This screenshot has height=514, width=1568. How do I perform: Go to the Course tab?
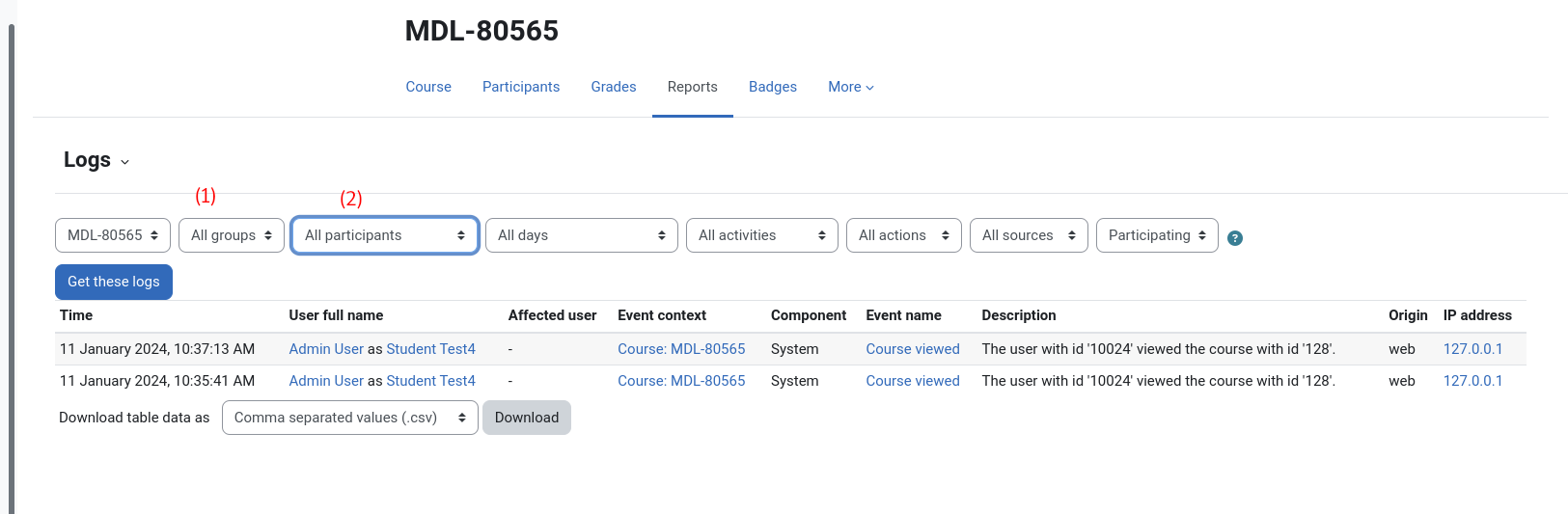pyautogui.click(x=428, y=87)
